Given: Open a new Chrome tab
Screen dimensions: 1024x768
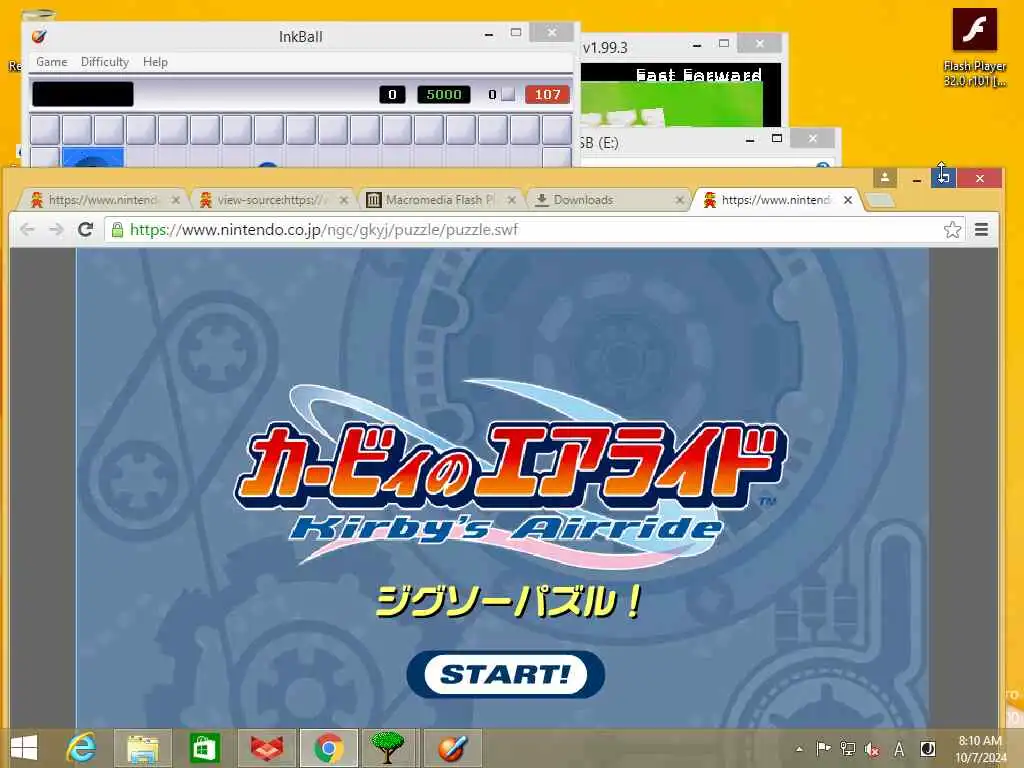Looking at the screenshot, I should click(880, 200).
